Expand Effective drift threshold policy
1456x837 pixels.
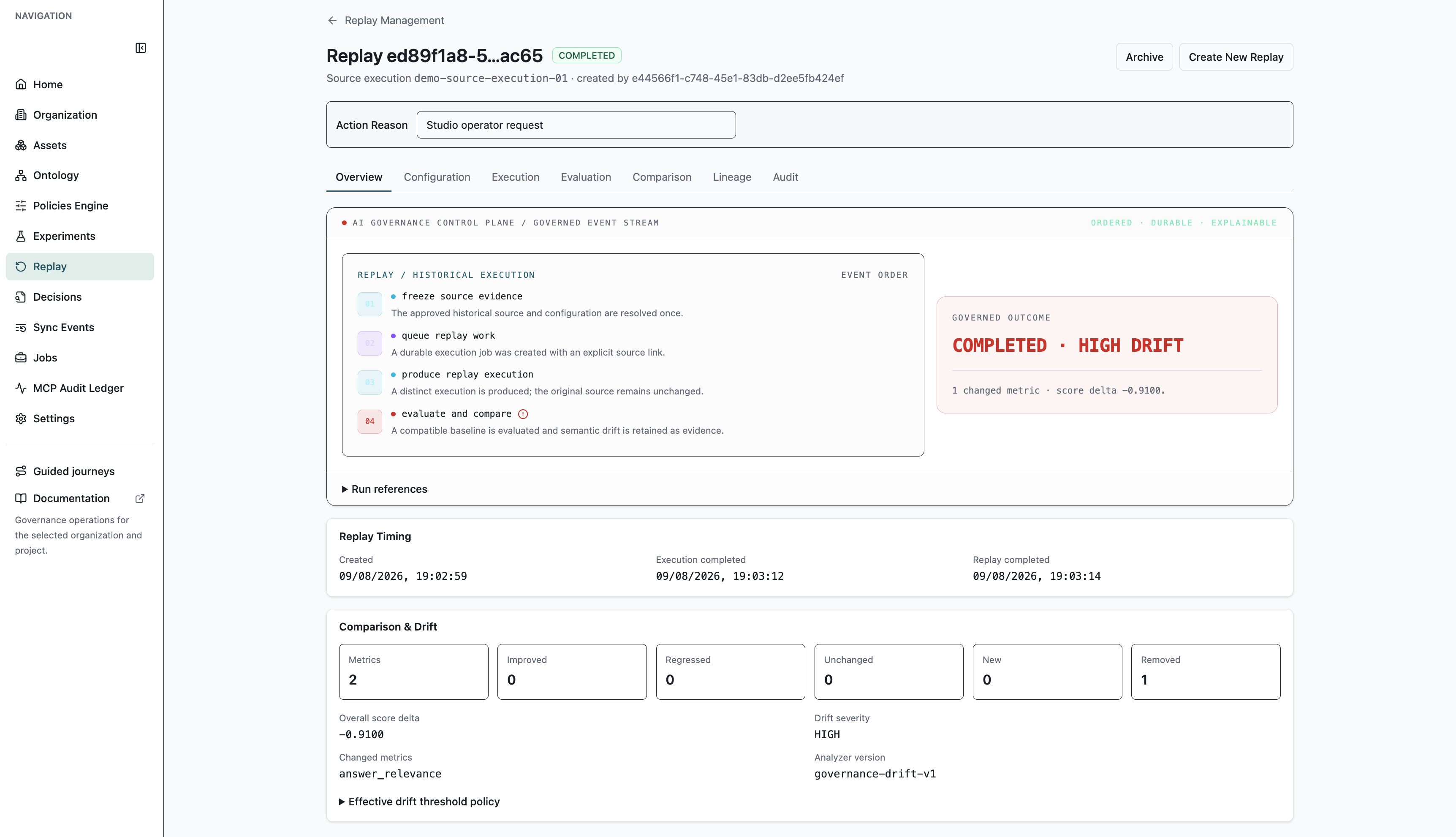tap(420, 802)
